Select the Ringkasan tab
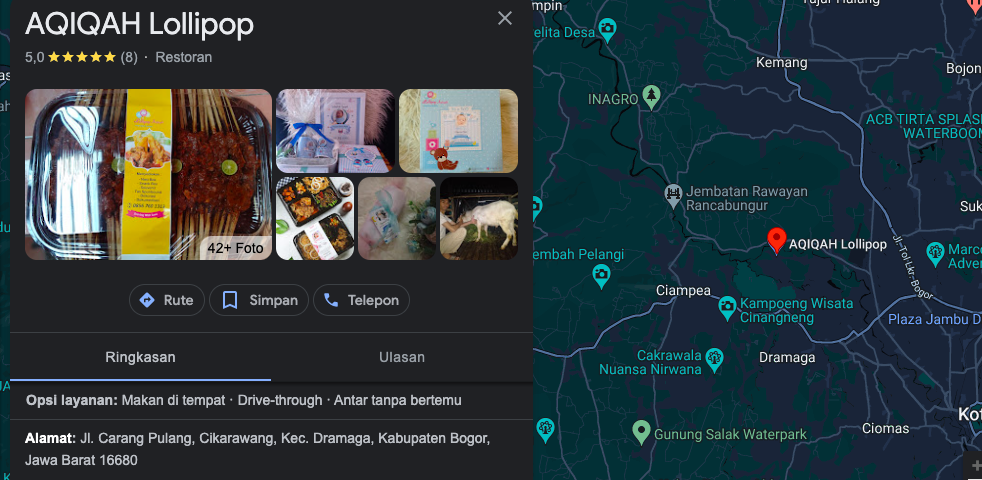 140,357
